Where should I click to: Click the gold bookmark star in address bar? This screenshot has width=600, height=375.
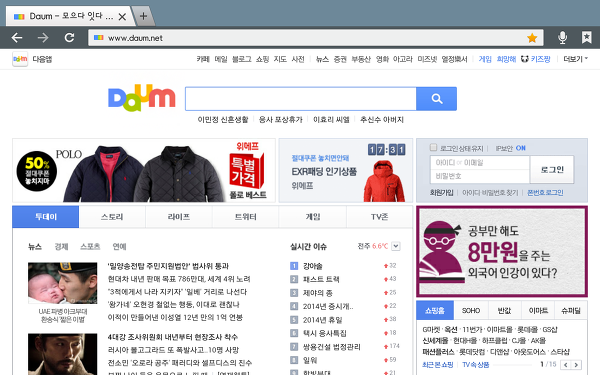[x=532, y=38]
